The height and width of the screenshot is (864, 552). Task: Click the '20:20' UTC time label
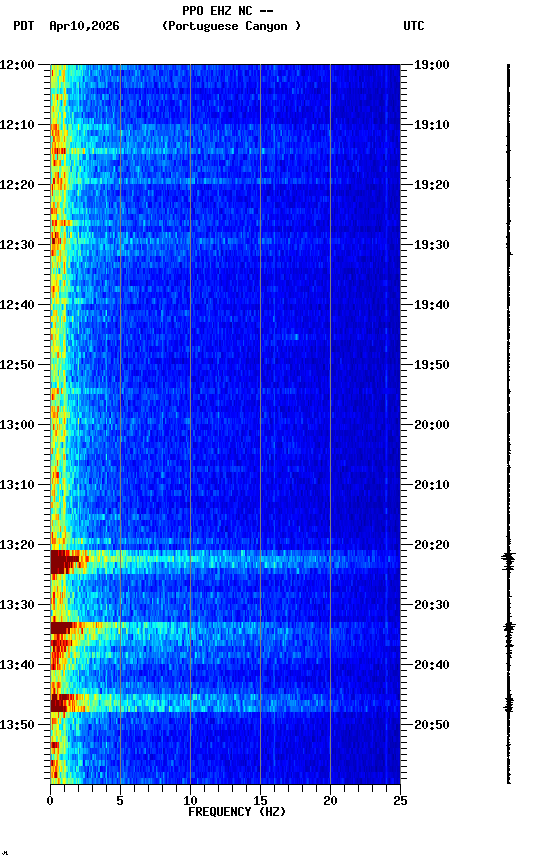pyautogui.click(x=432, y=545)
